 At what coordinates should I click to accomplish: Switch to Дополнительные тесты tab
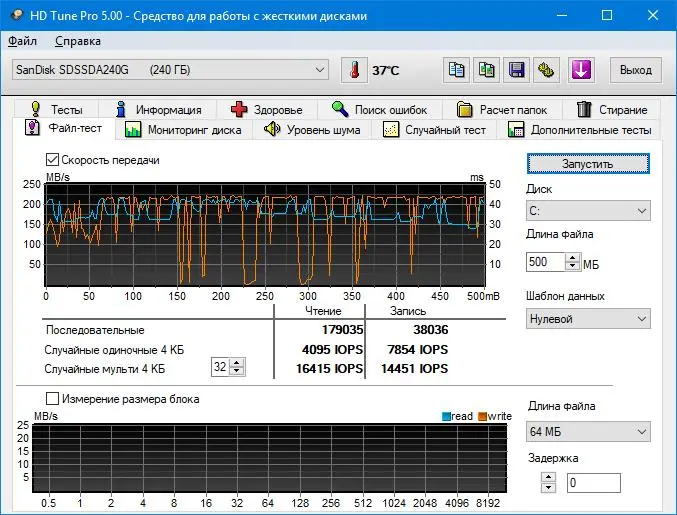point(579,130)
